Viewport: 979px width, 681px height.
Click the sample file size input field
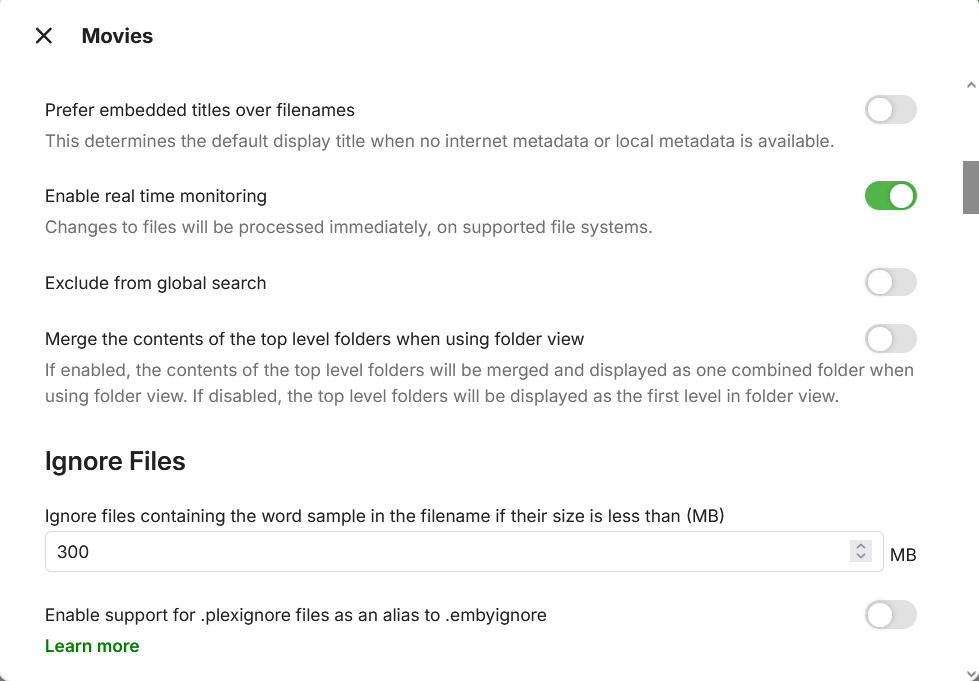pyautogui.click(x=440, y=552)
